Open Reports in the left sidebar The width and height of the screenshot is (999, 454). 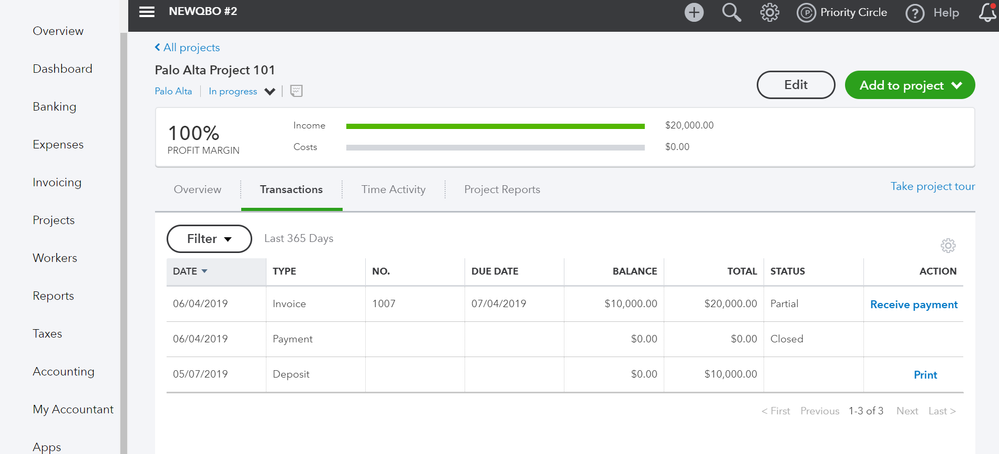click(53, 296)
